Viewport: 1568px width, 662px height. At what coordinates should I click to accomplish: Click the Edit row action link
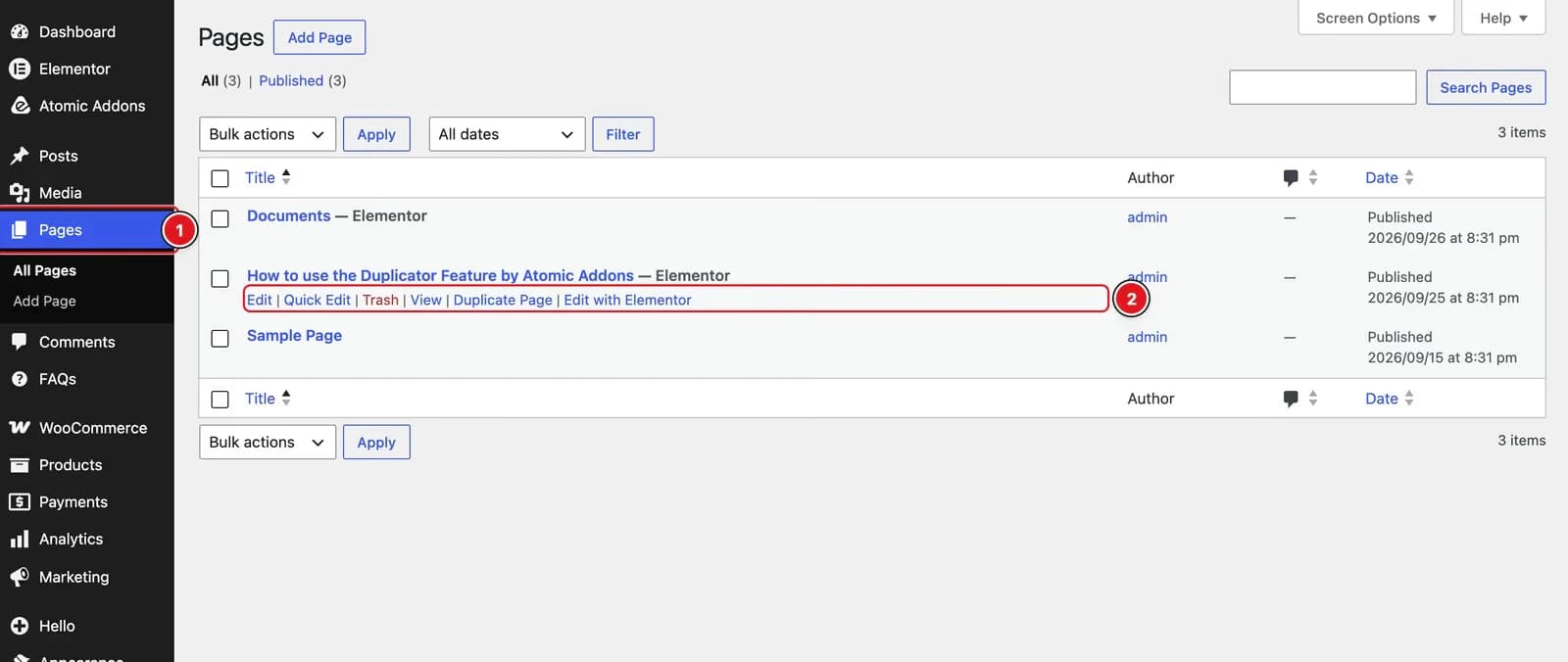pyautogui.click(x=259, y=300)
